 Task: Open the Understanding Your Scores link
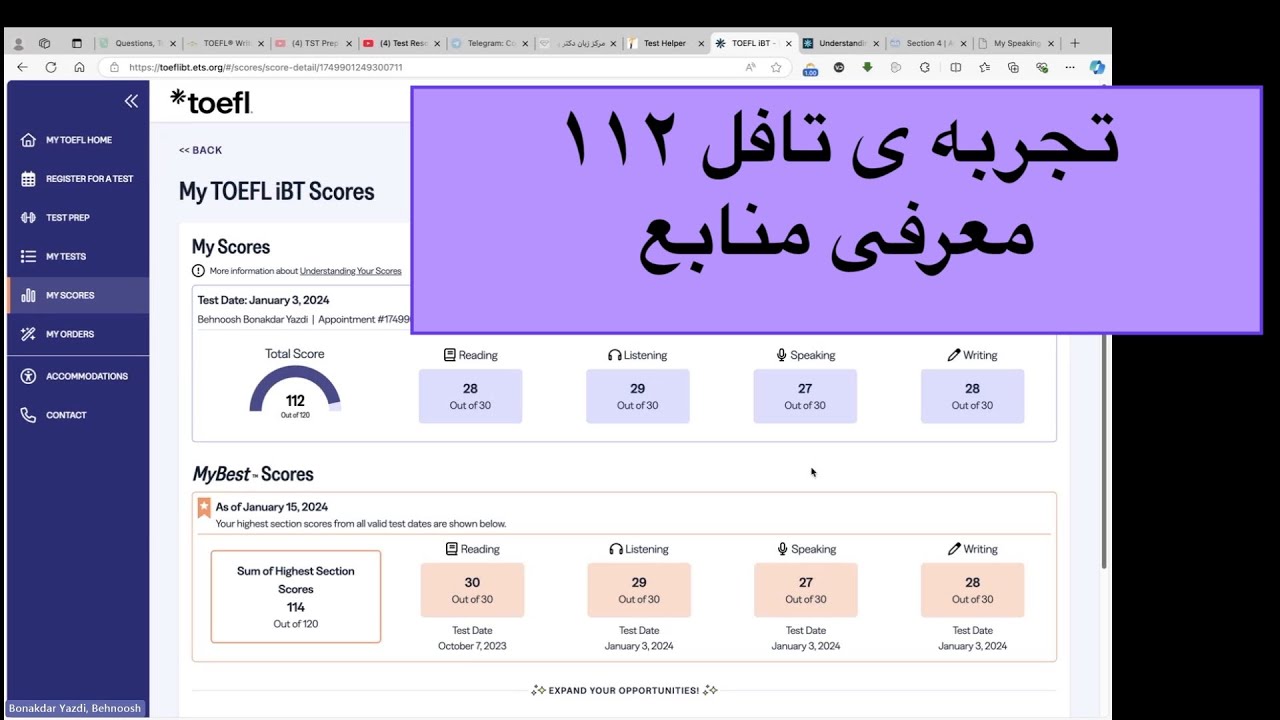pos(350,271)
